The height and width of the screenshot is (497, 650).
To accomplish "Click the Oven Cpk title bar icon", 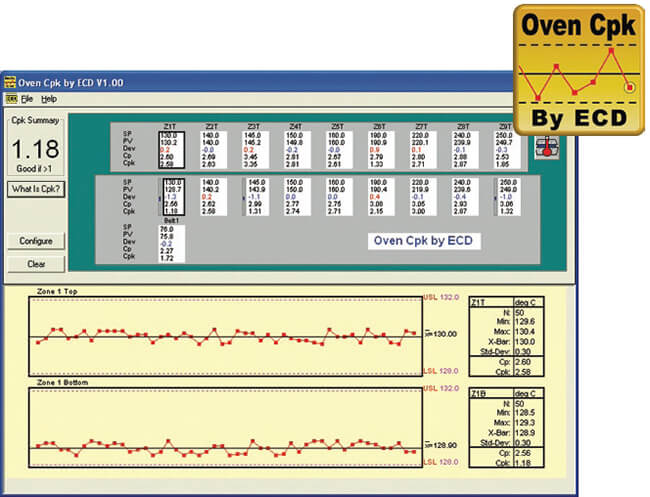I will (x=10, y=82).
